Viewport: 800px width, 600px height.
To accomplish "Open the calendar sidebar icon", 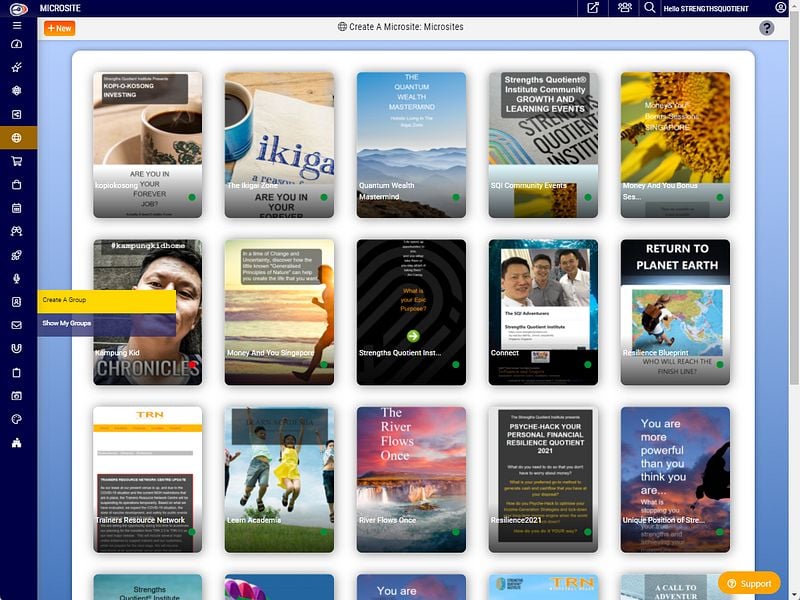I will (17, 208).
